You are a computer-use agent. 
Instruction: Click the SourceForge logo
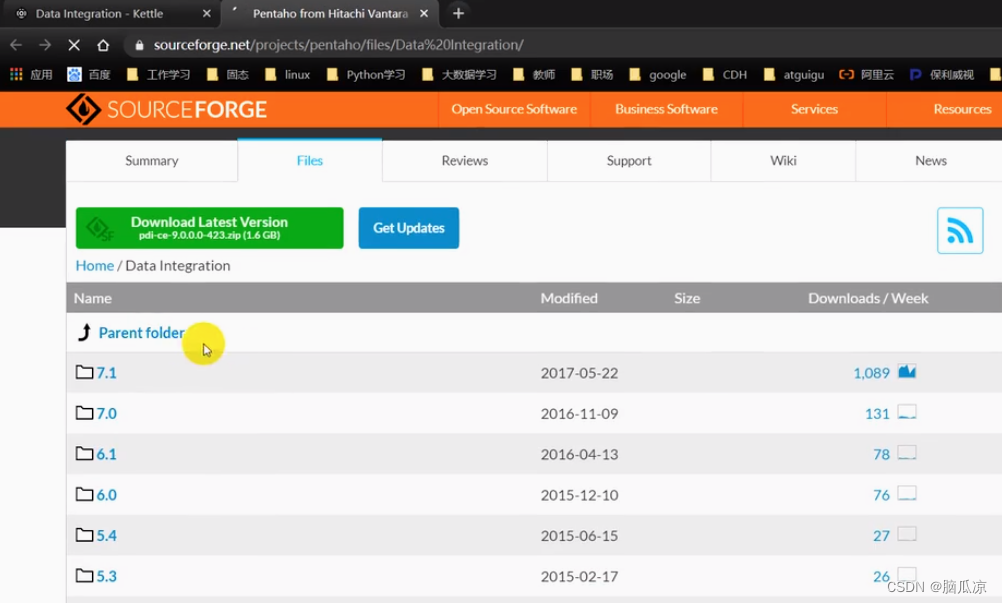tap(166, 109)
